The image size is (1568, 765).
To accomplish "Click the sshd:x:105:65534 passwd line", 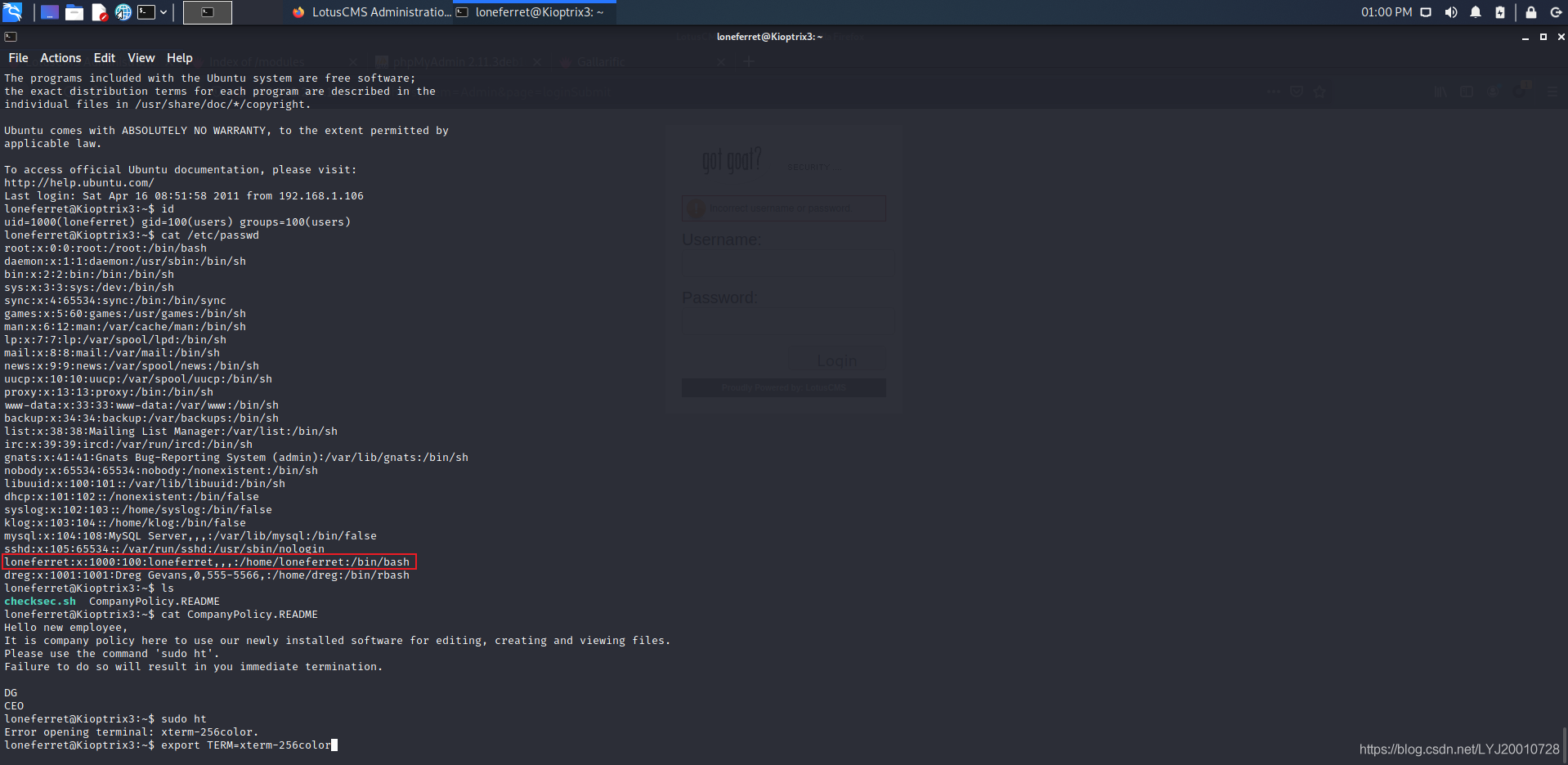I will (164, 549).
